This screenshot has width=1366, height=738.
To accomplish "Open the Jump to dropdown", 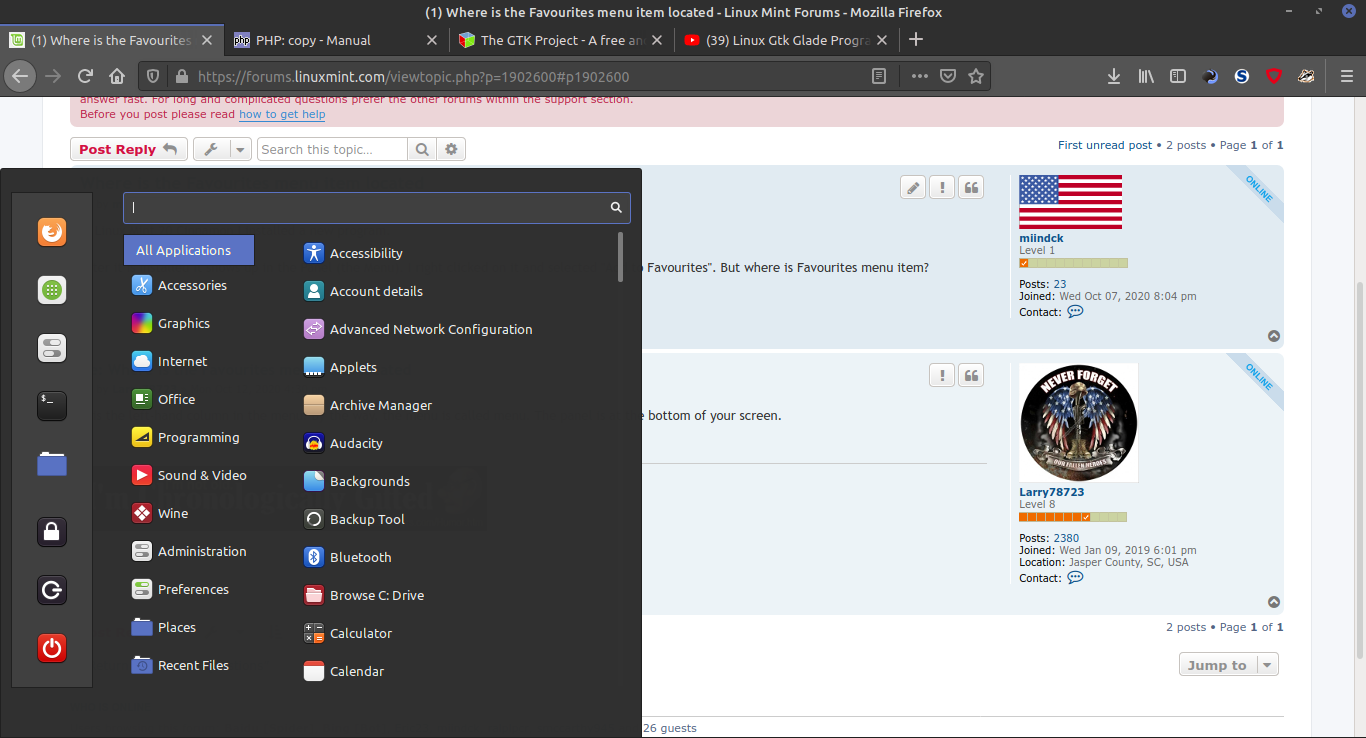I will pos(1229,665).
